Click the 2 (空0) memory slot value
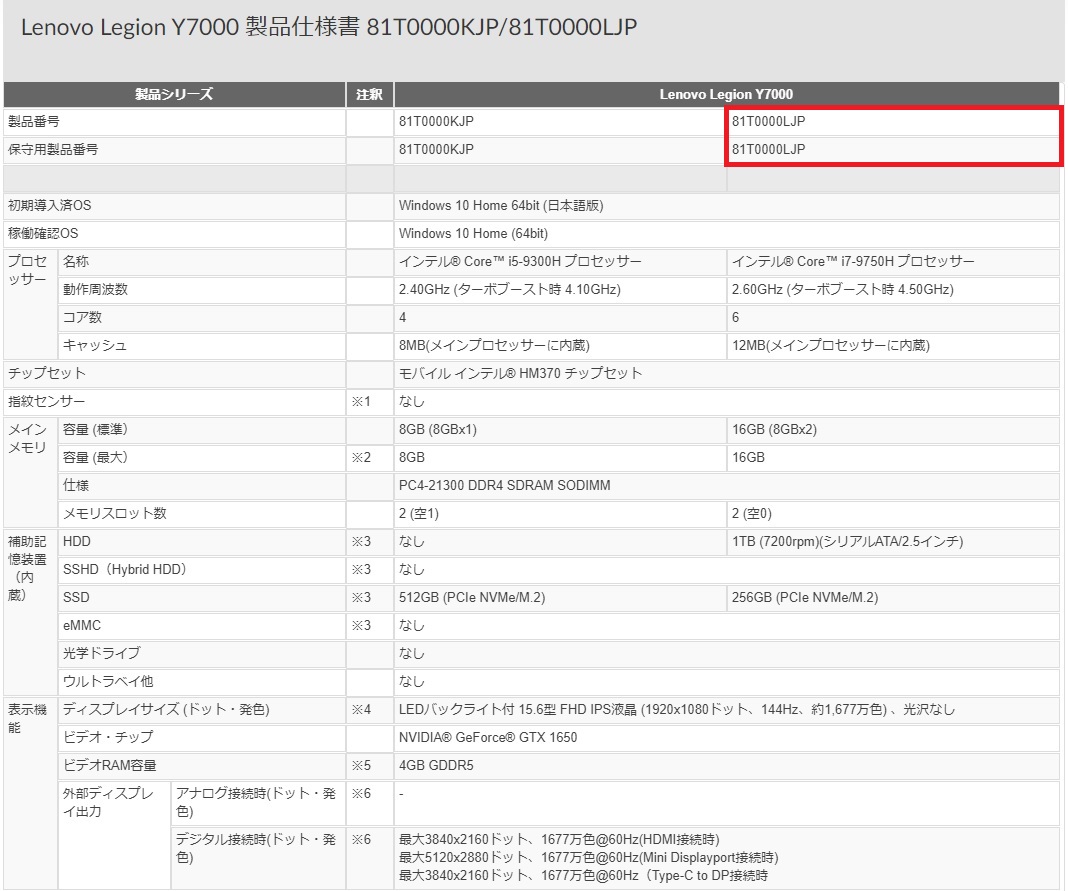Image resolution: width=1068 pixels, height=891 pixels. click(x=752, y=513)
